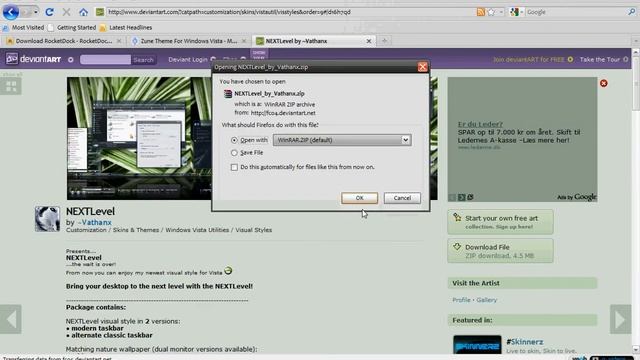The height and width of the screenshot is (360, 640).
Task: Open the Skins & Themes category link
Action: (x=136, y=230)
